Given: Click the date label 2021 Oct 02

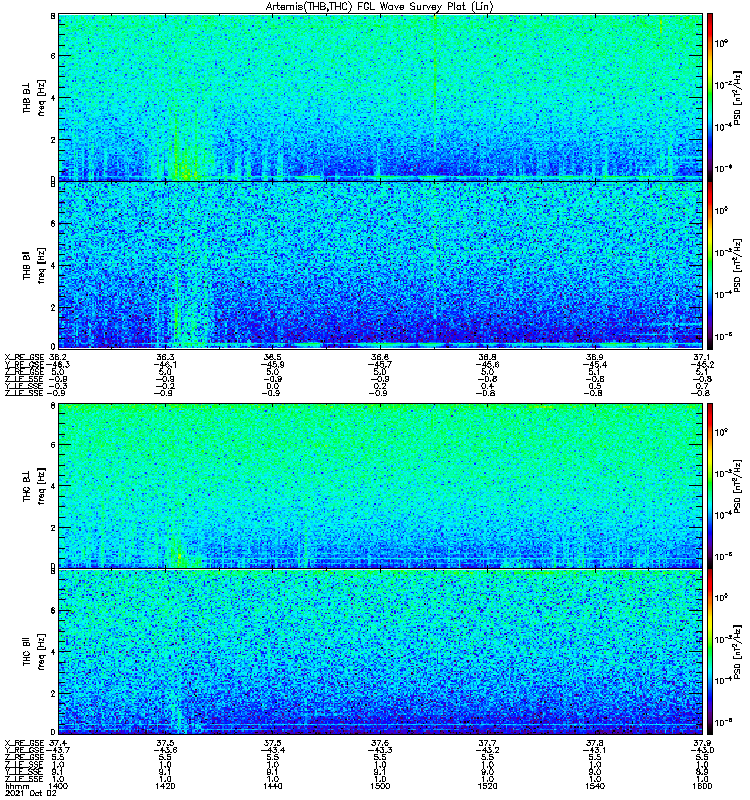Looking at the screenshot, I should pyautogui.click(x=31, y=793).
